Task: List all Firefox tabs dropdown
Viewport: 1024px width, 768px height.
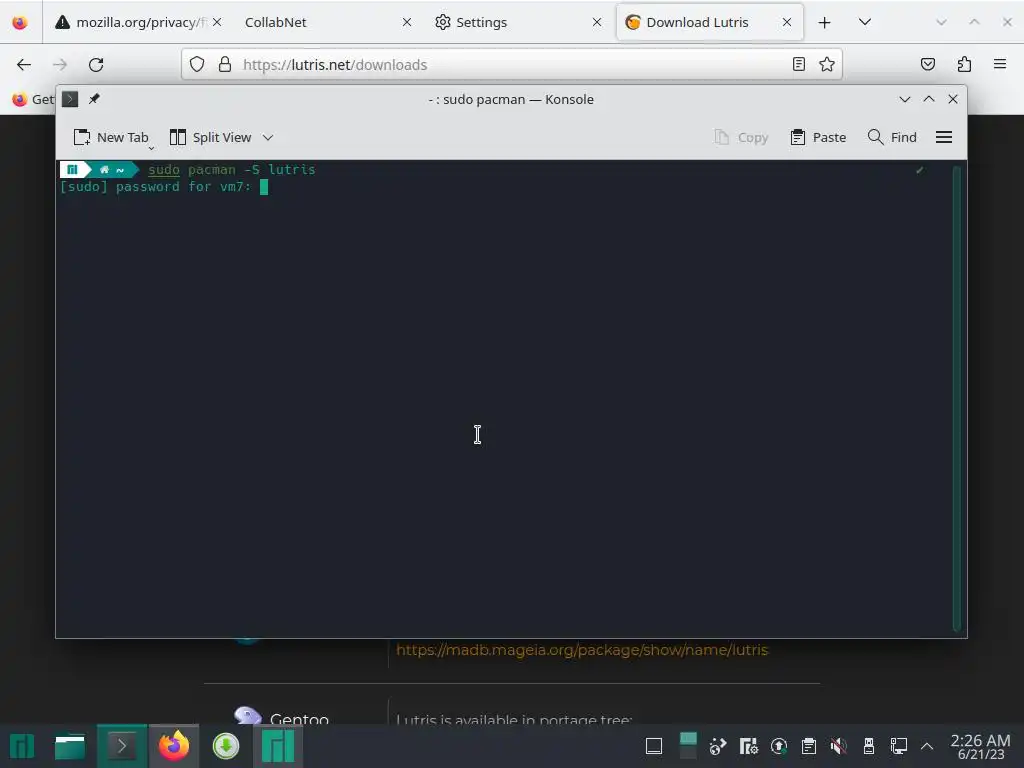Action: (865, 22)
